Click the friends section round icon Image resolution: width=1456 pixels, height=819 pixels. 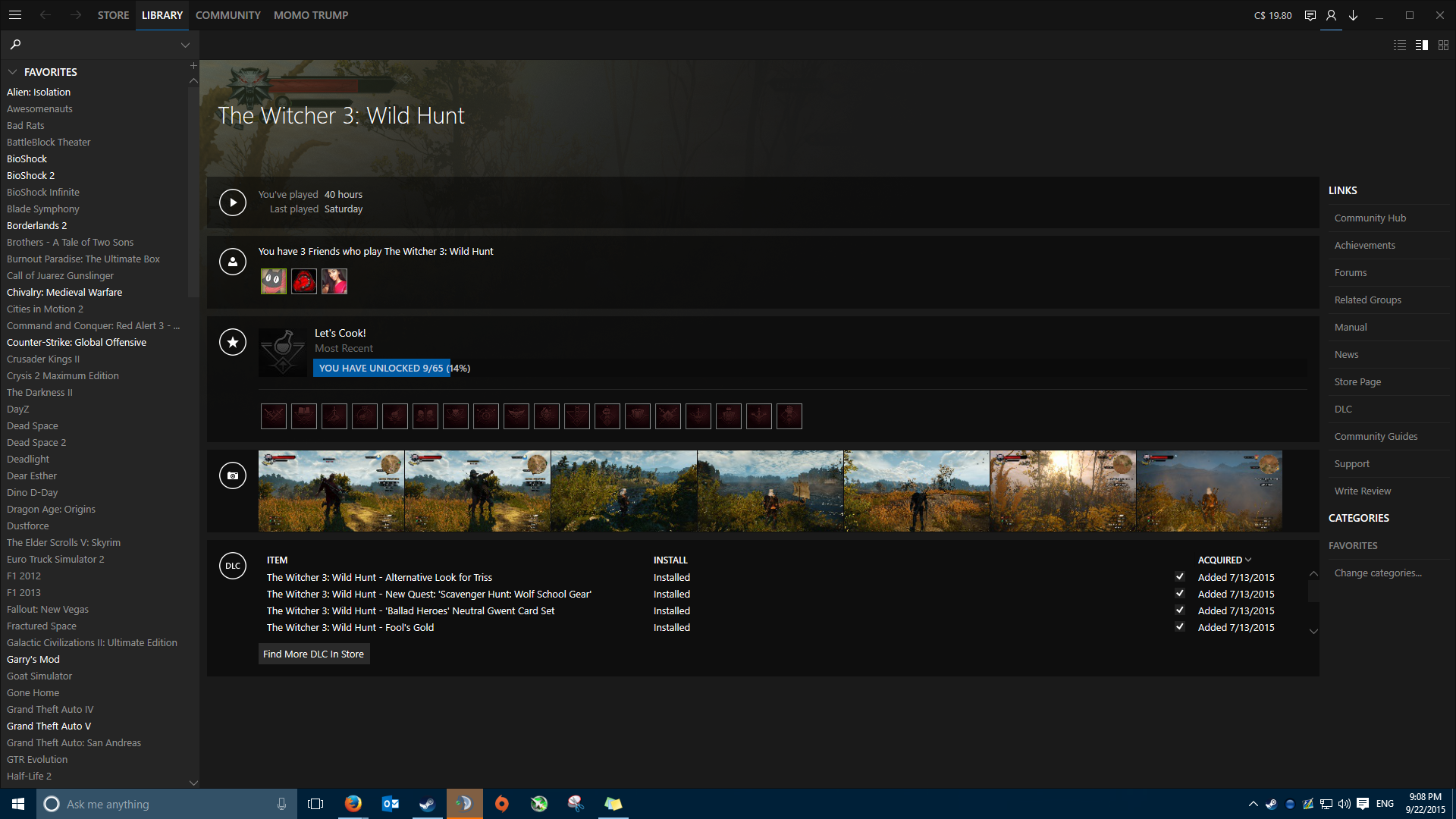click(x=233, y=262)
